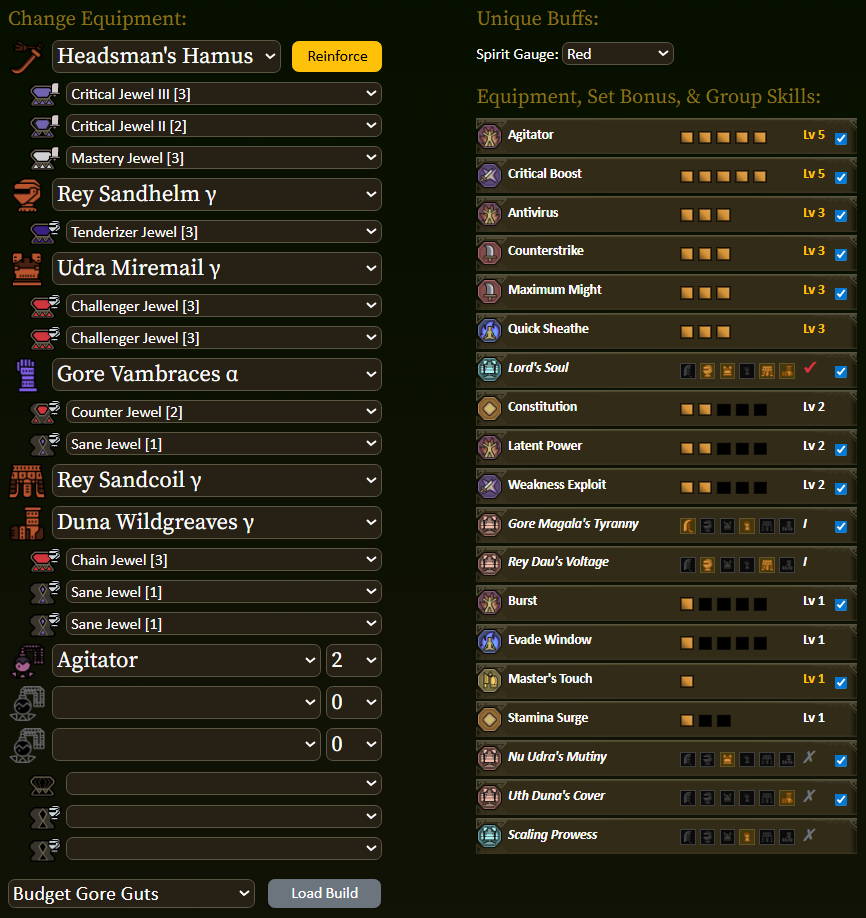Expand the Tenderizer Jewel [3] dropdown
Screen dimensions: 866x918
coord(224,232)
